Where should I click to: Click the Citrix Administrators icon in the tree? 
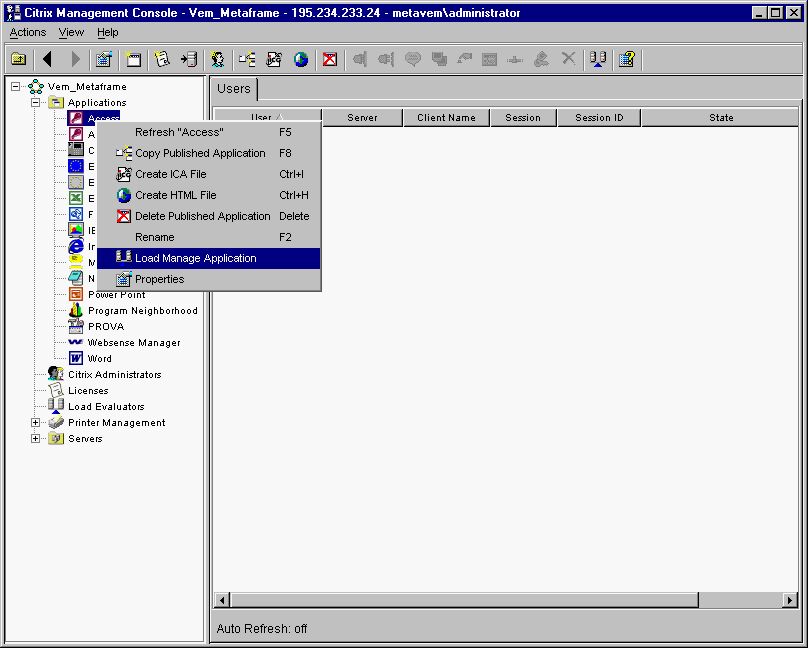point(56,374)
